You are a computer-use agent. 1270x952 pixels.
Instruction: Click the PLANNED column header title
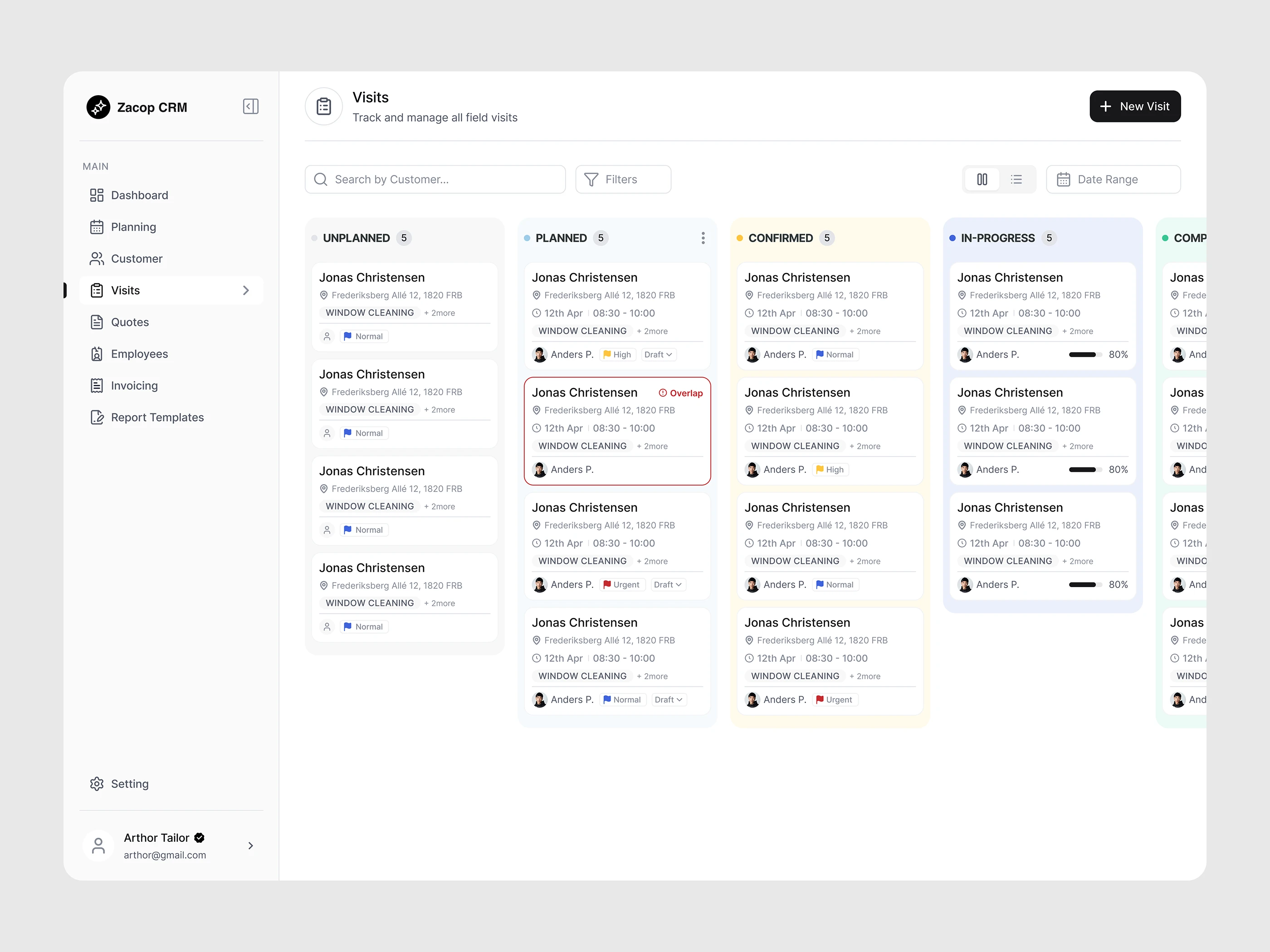pyautogui.click(x=561, y=238)
